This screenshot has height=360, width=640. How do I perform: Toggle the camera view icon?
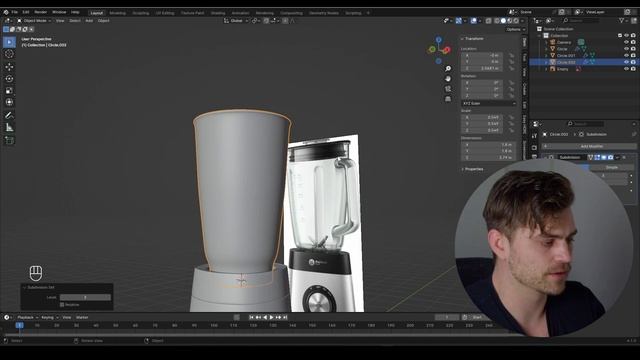pos(448,89)
